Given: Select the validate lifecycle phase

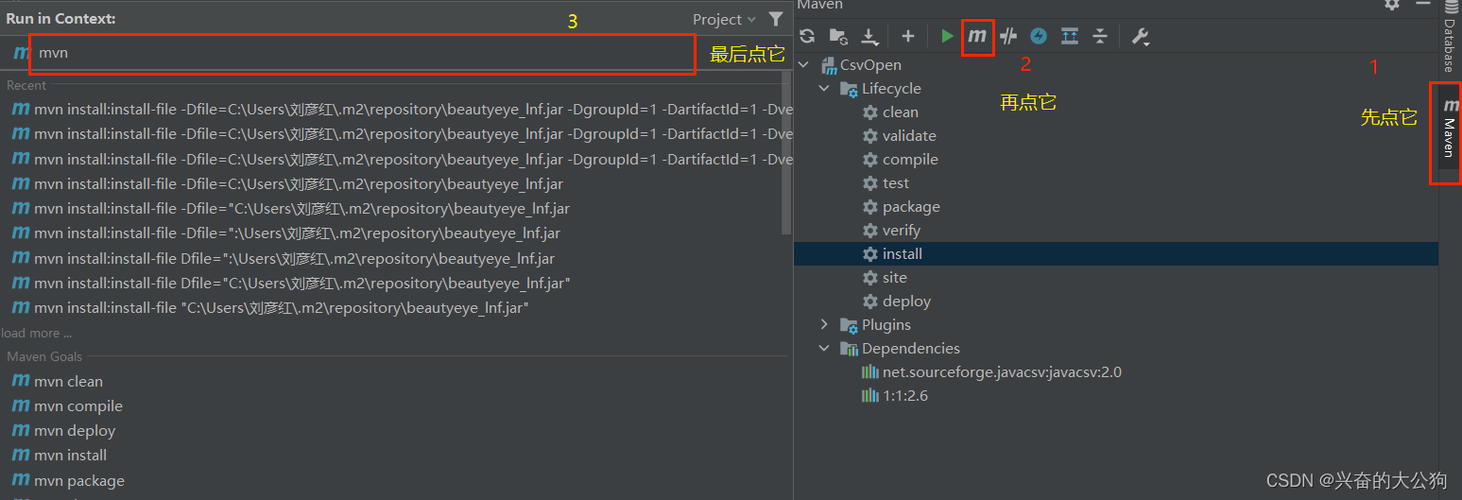Looking at the screenshot, I should point(909,136).
